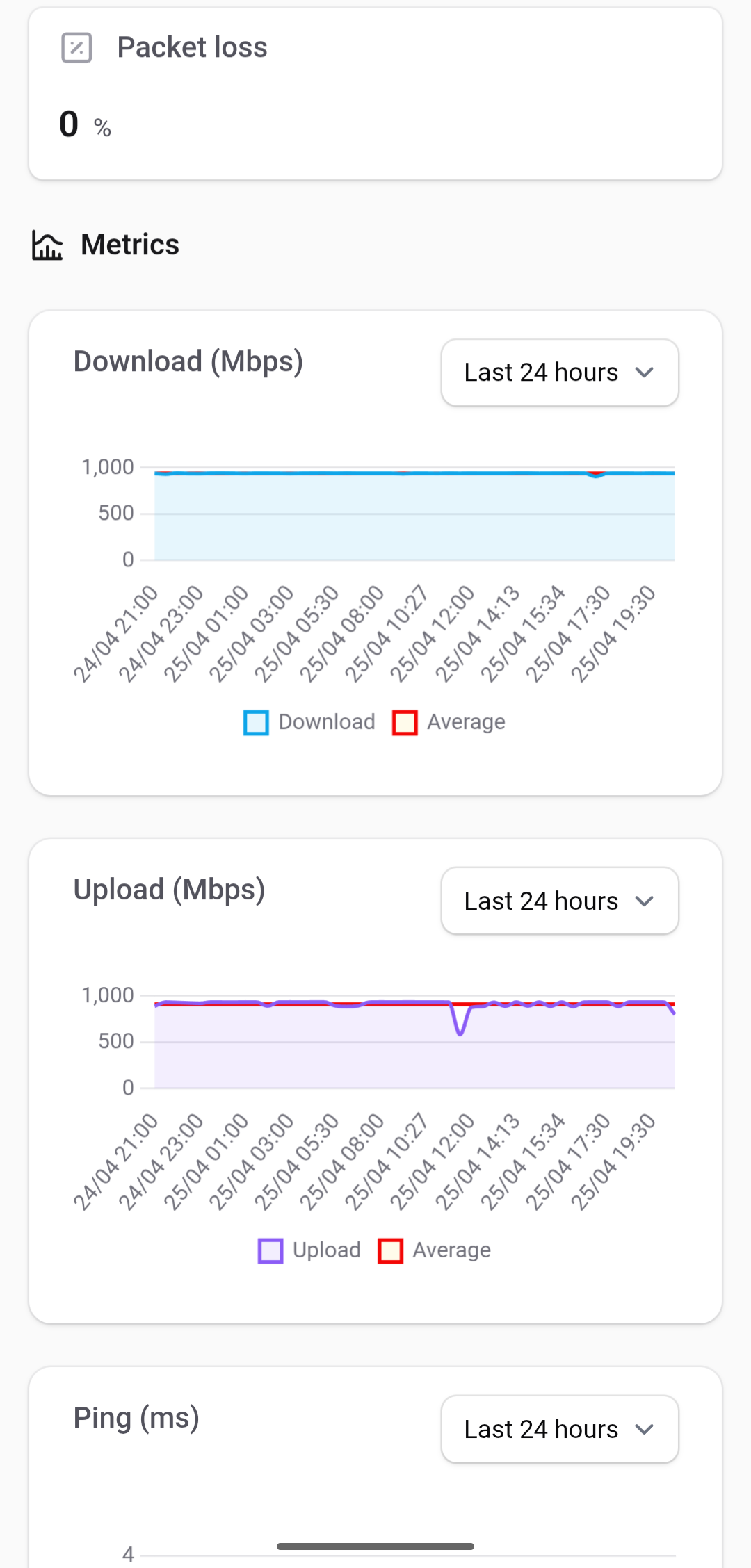Viewport: 751px width, 1568px height.
Task: Click the Metrics section heading
Action: point(130,245)
